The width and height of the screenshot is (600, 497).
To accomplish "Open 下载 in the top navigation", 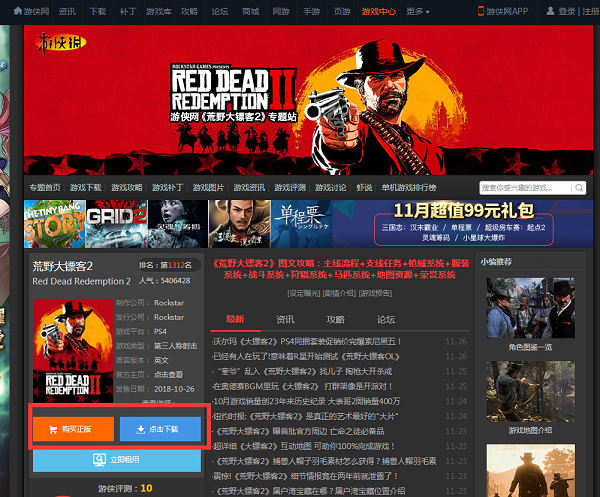I will [98, 11].
